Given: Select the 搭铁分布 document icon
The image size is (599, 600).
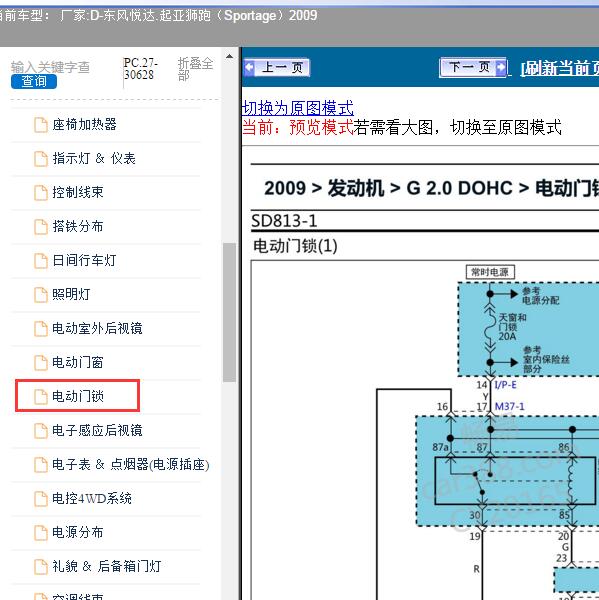Looking at the screenshot, I should pos(41,227).
